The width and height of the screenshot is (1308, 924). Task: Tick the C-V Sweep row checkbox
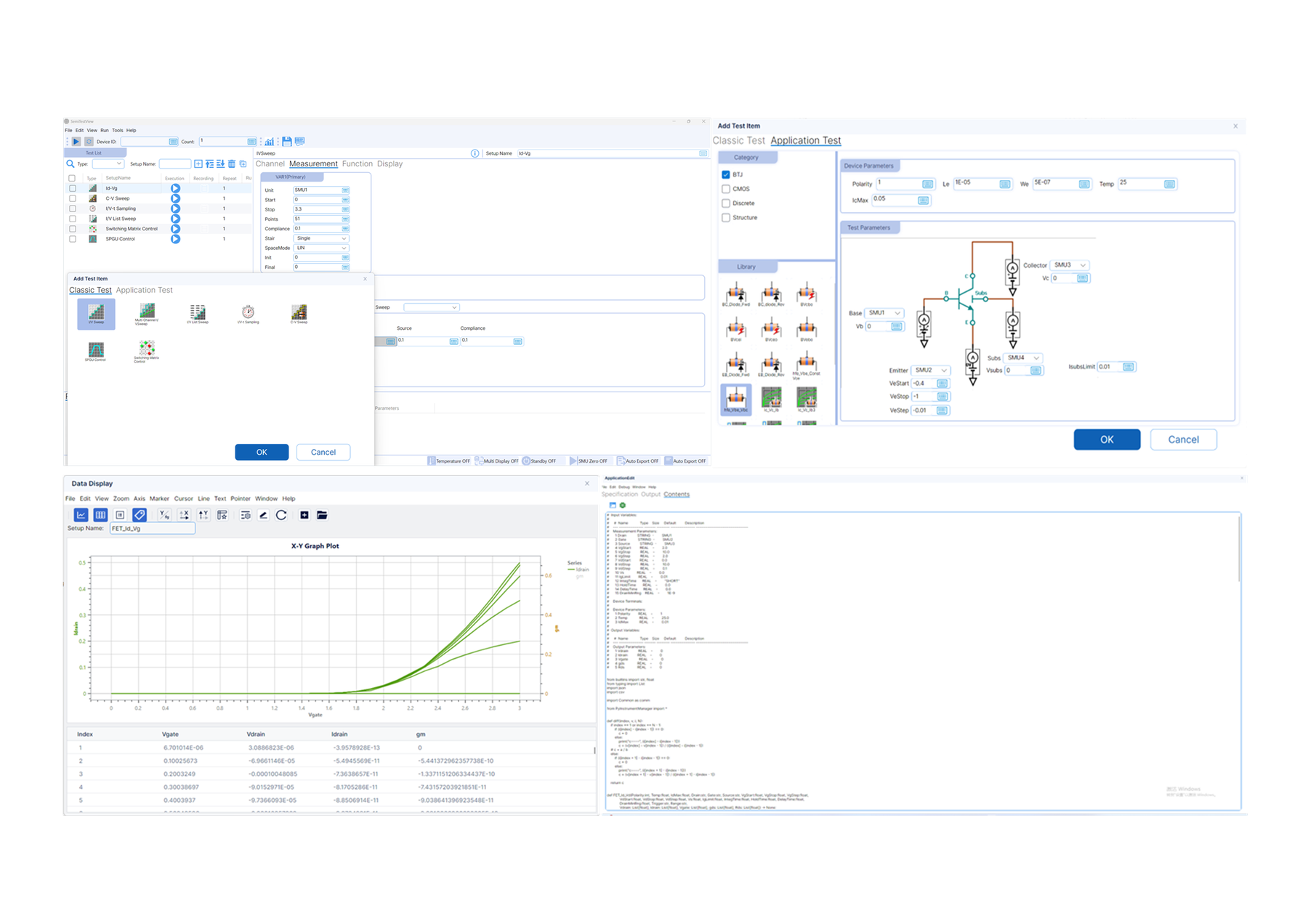click(x=72, y=198)
